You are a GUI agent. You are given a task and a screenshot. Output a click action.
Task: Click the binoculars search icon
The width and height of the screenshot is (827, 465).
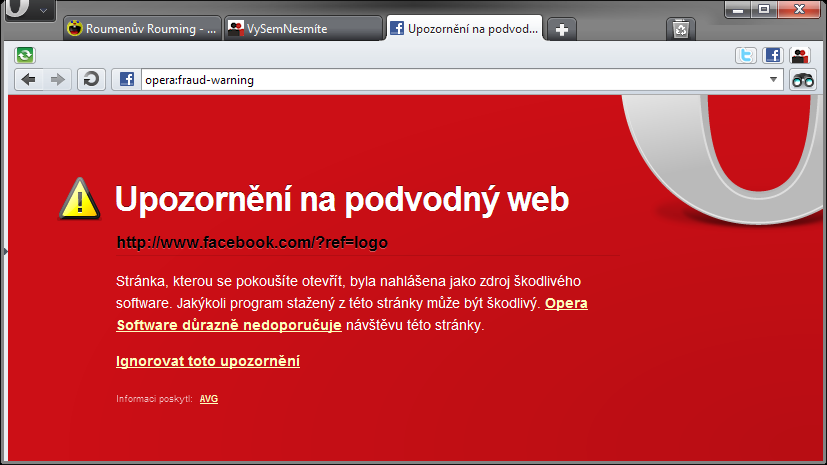click(x=803, y=80)
